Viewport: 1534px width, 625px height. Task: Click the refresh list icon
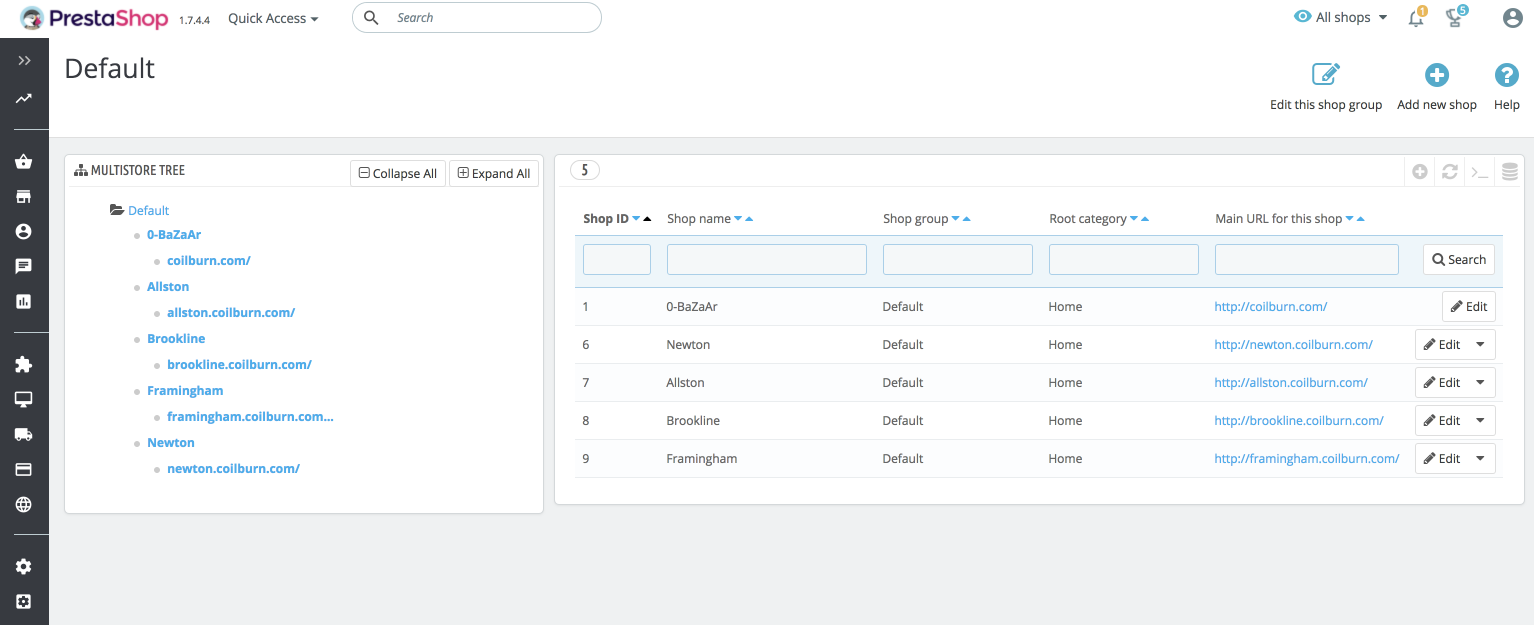[1449, 172]
